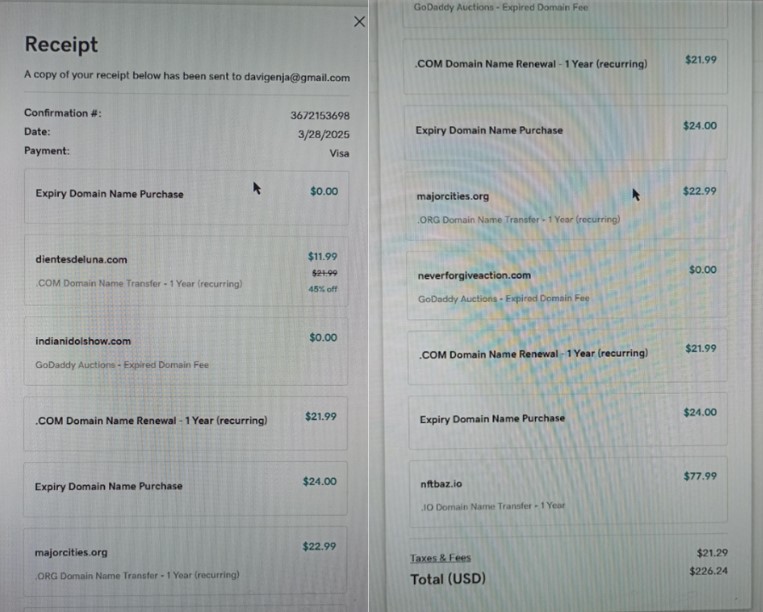This screenshot has width=763, height=612.
Task: Select confirmation number 3672153698
Action: (x=320, y=115)
